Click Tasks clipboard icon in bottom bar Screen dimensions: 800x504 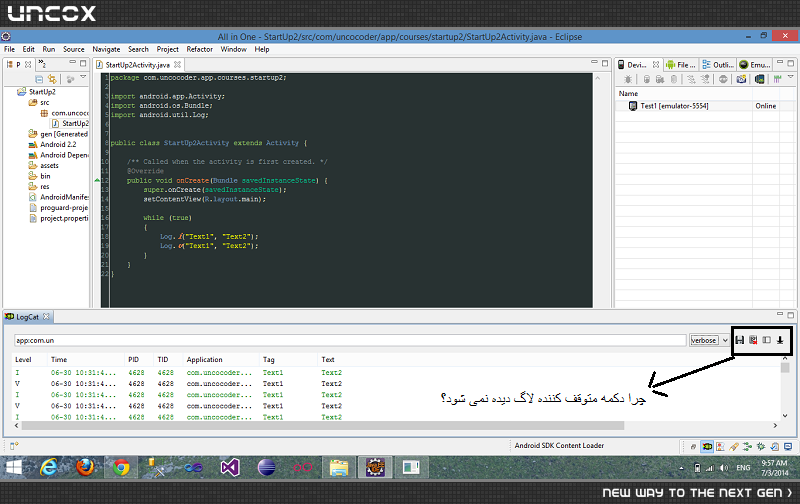(774, 447)
